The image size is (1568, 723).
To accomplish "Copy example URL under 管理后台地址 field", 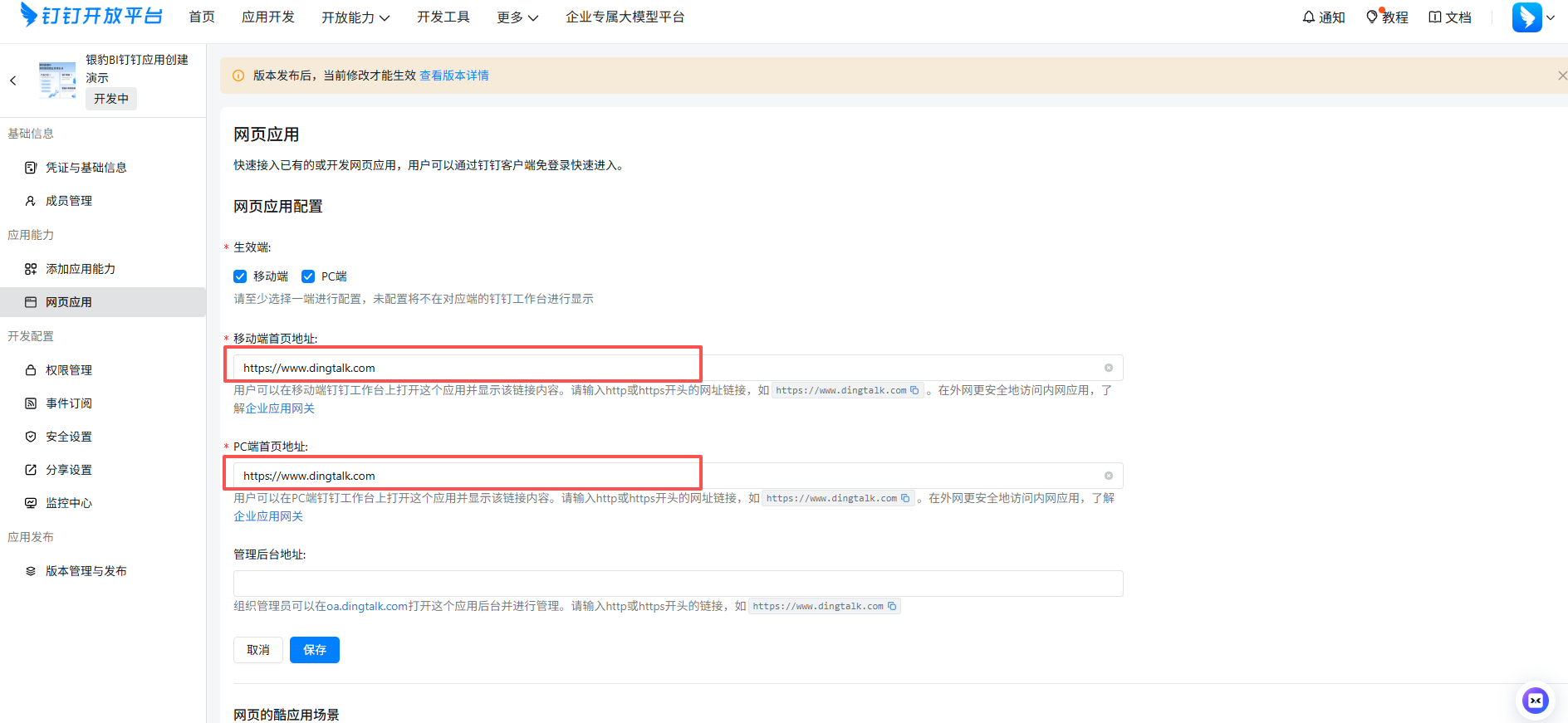I will 892,606.
